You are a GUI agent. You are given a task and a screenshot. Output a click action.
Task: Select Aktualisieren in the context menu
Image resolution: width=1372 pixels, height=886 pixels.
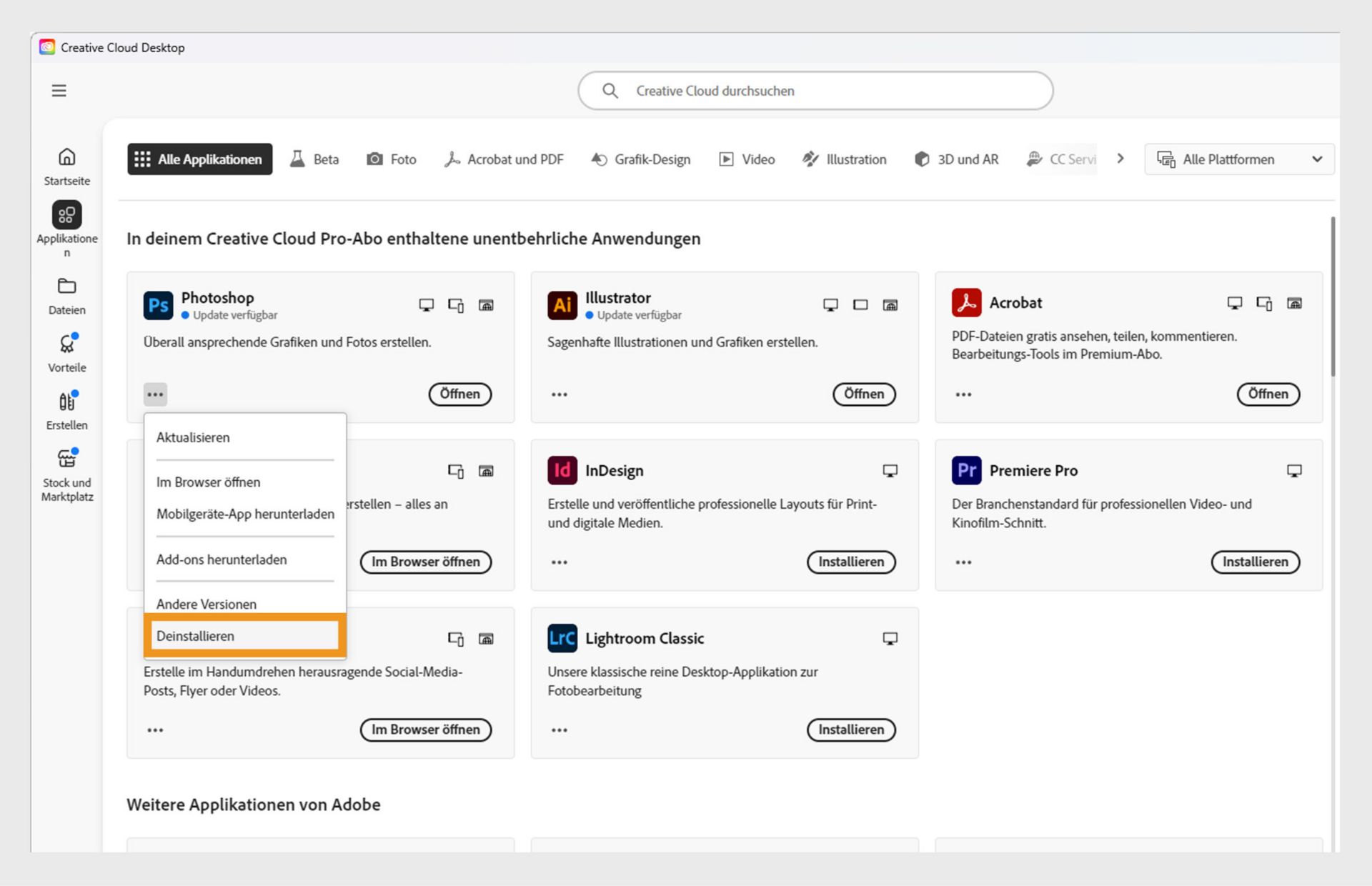(x=192, y=437)
